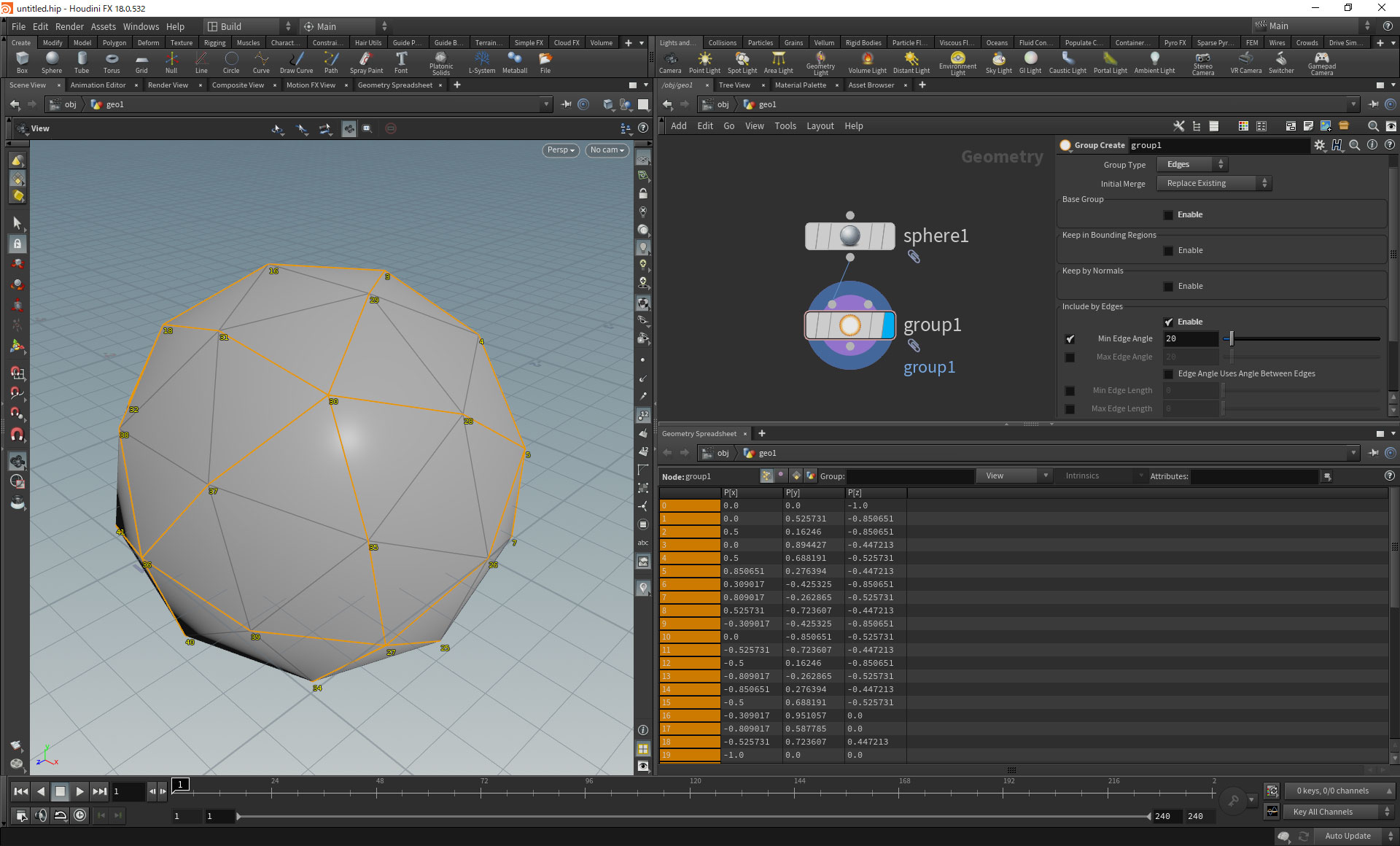Click the Gamepad Camera tool

point(1321,63)
